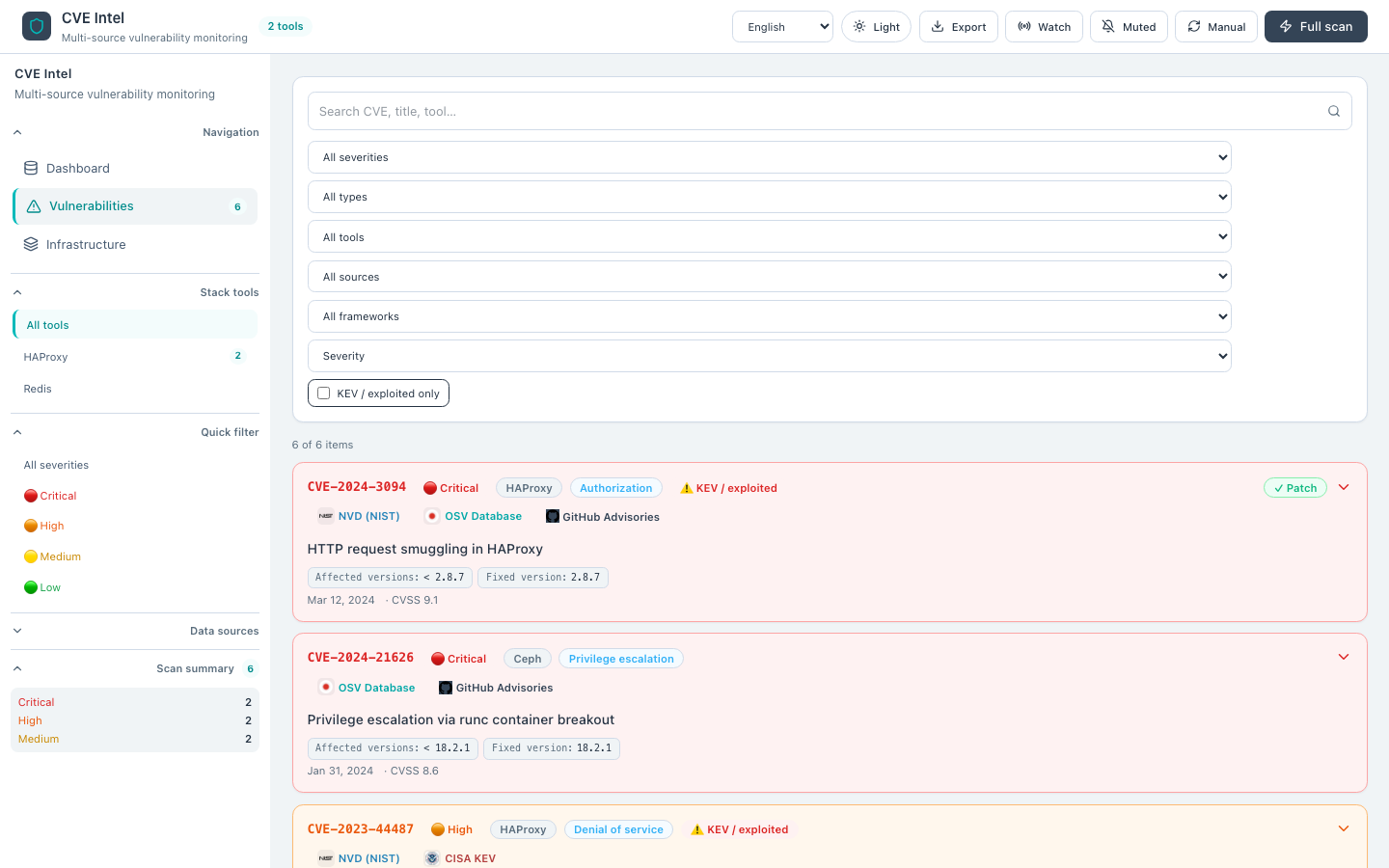Open the English language dropdown

point(782,27)
